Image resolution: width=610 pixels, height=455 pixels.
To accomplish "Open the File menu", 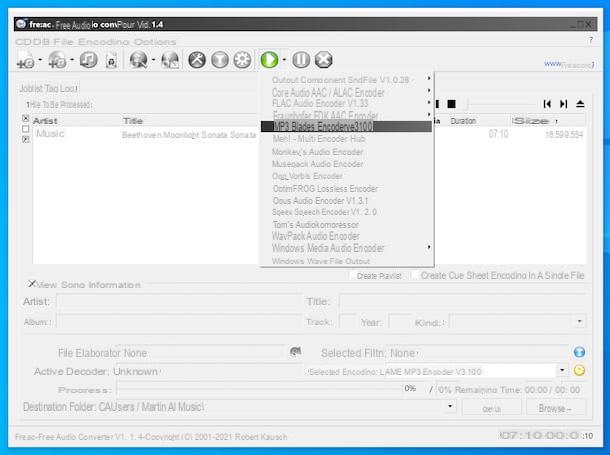I will click(x=64, y=42).
